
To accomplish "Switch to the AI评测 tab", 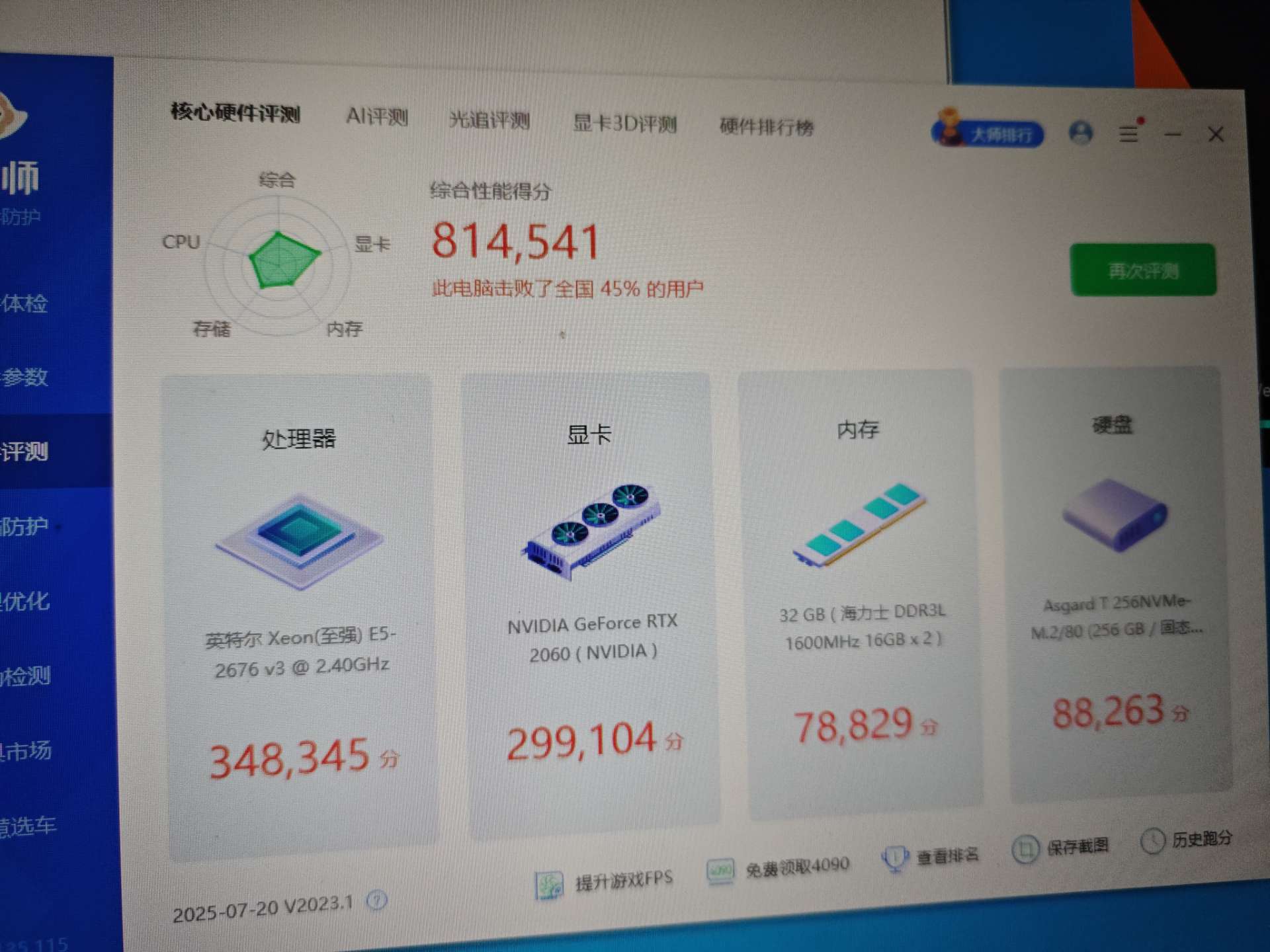I will 377,117.
